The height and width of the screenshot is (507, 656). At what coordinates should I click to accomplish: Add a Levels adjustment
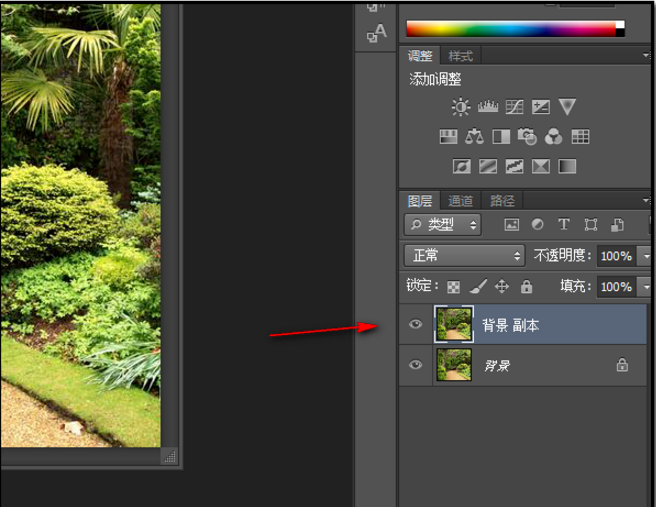488,107
